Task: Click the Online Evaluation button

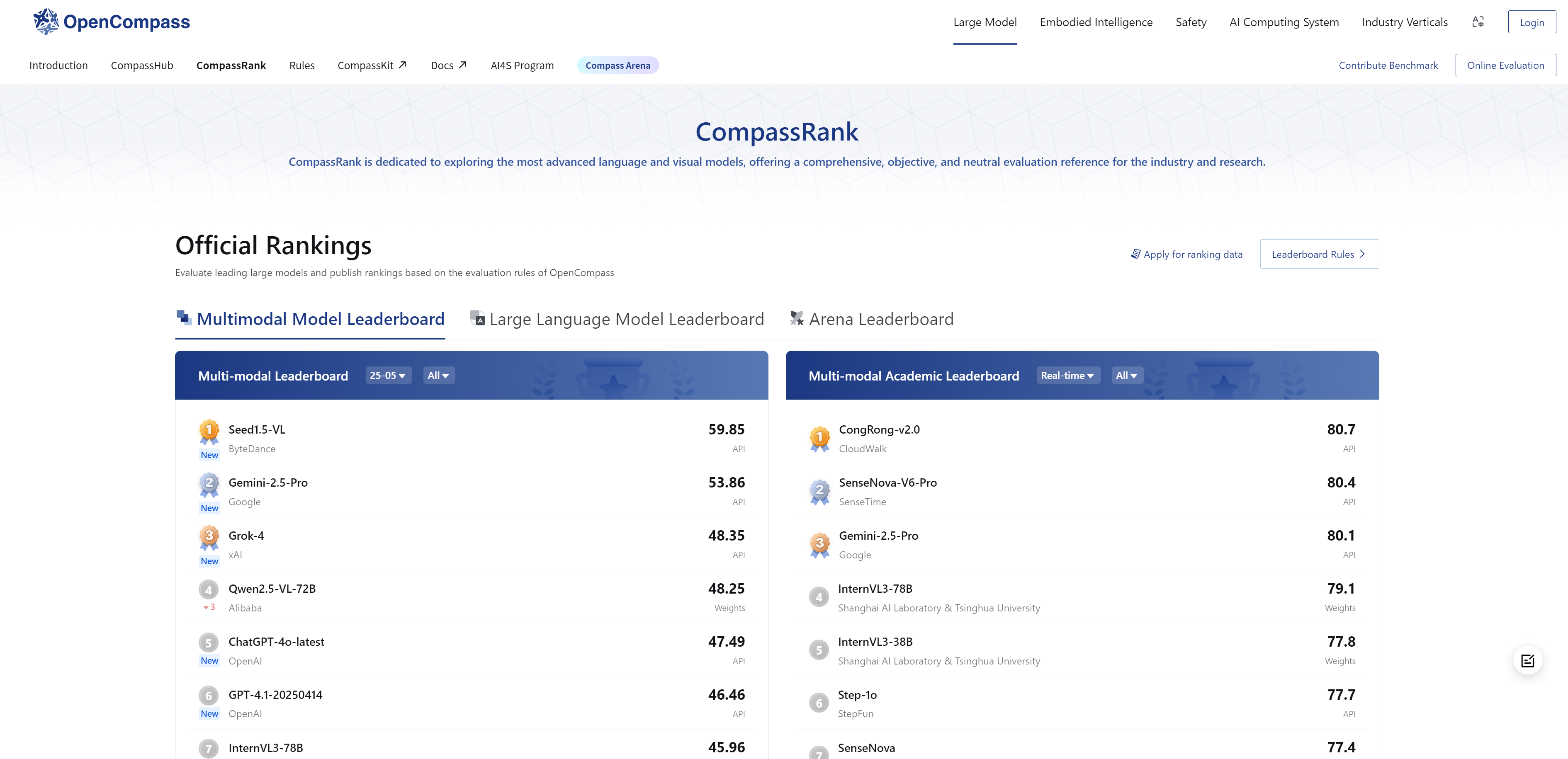Action: [x=1505, y=65]
